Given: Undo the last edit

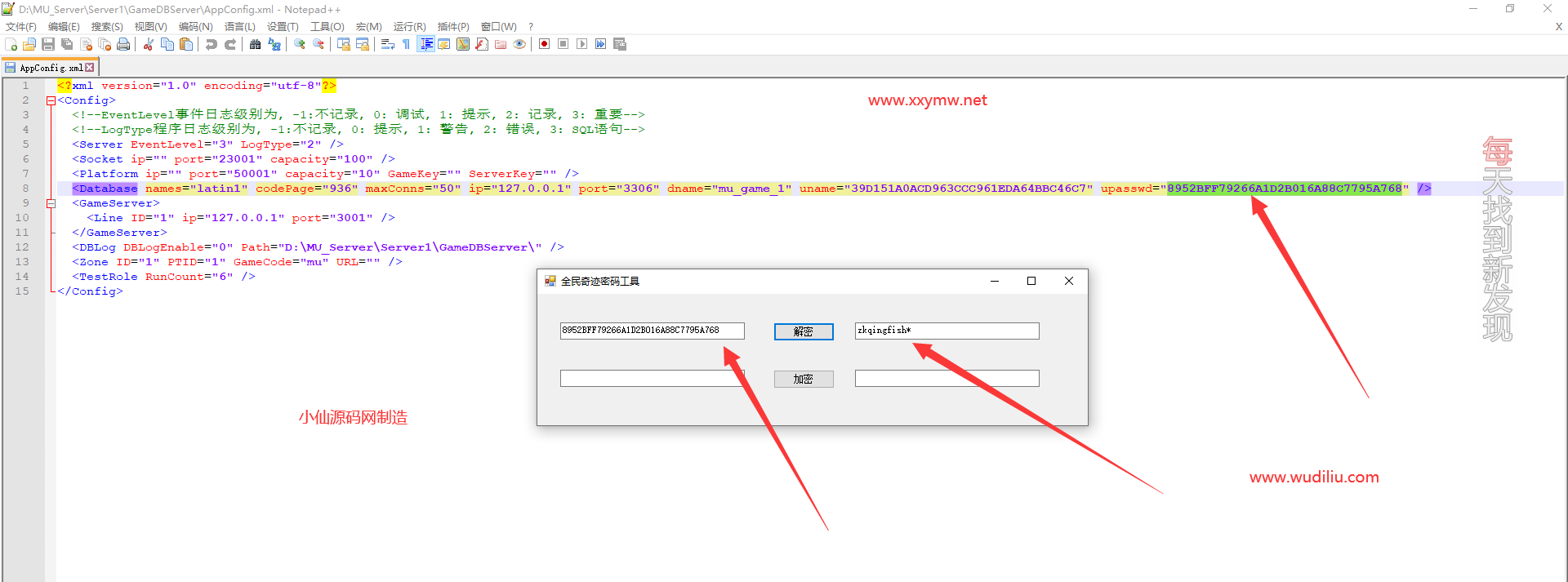Looking at the screenshot, I should pyautogui.click(x=212, y=44).
